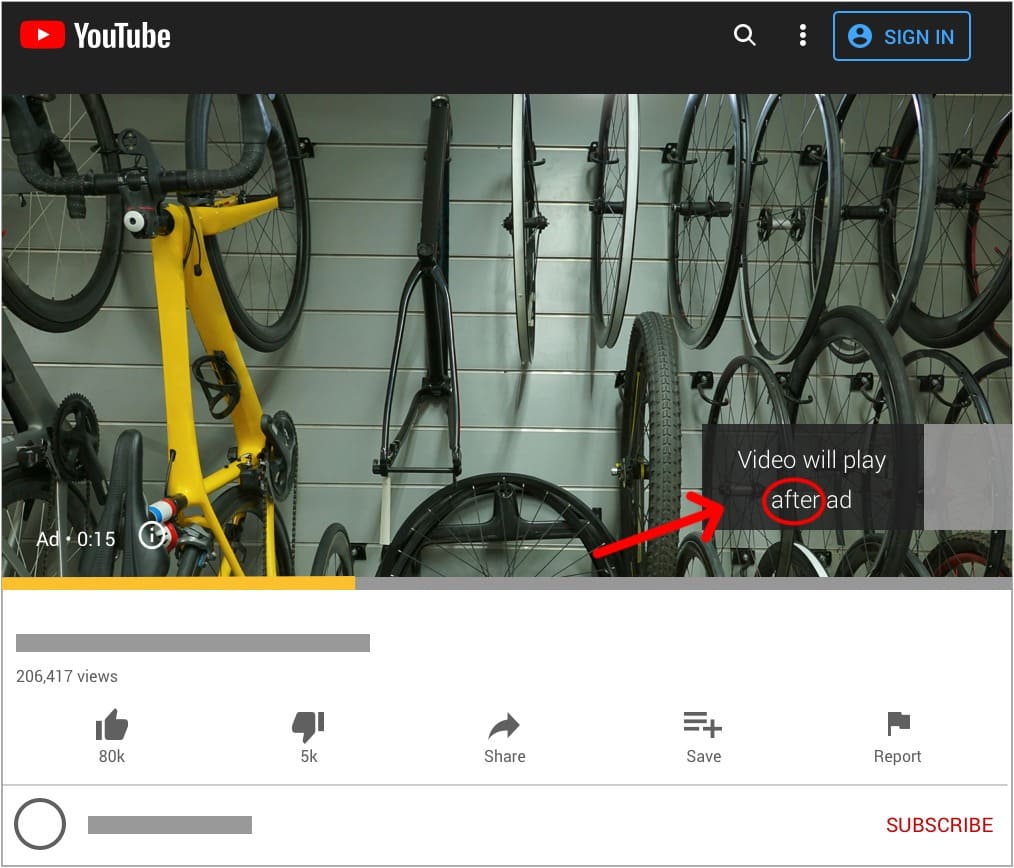Click the channel name placeholder bar
1014x868 pixels.
[x=170, y=825]
